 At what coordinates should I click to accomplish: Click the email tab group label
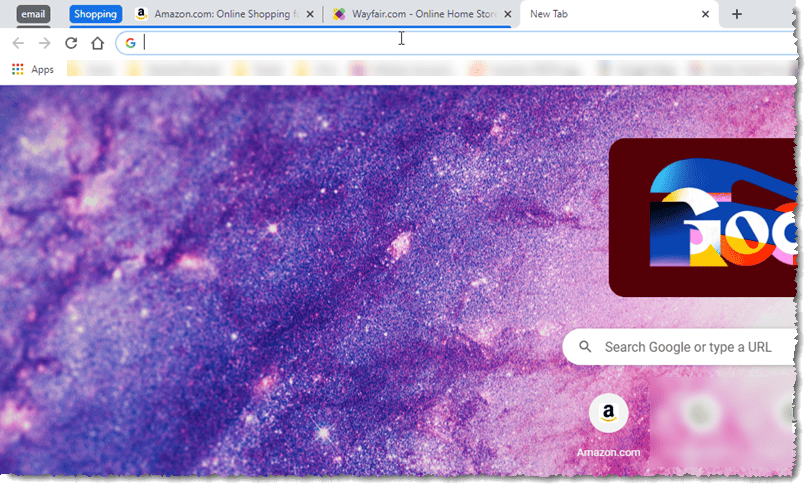tap(34, 14)
